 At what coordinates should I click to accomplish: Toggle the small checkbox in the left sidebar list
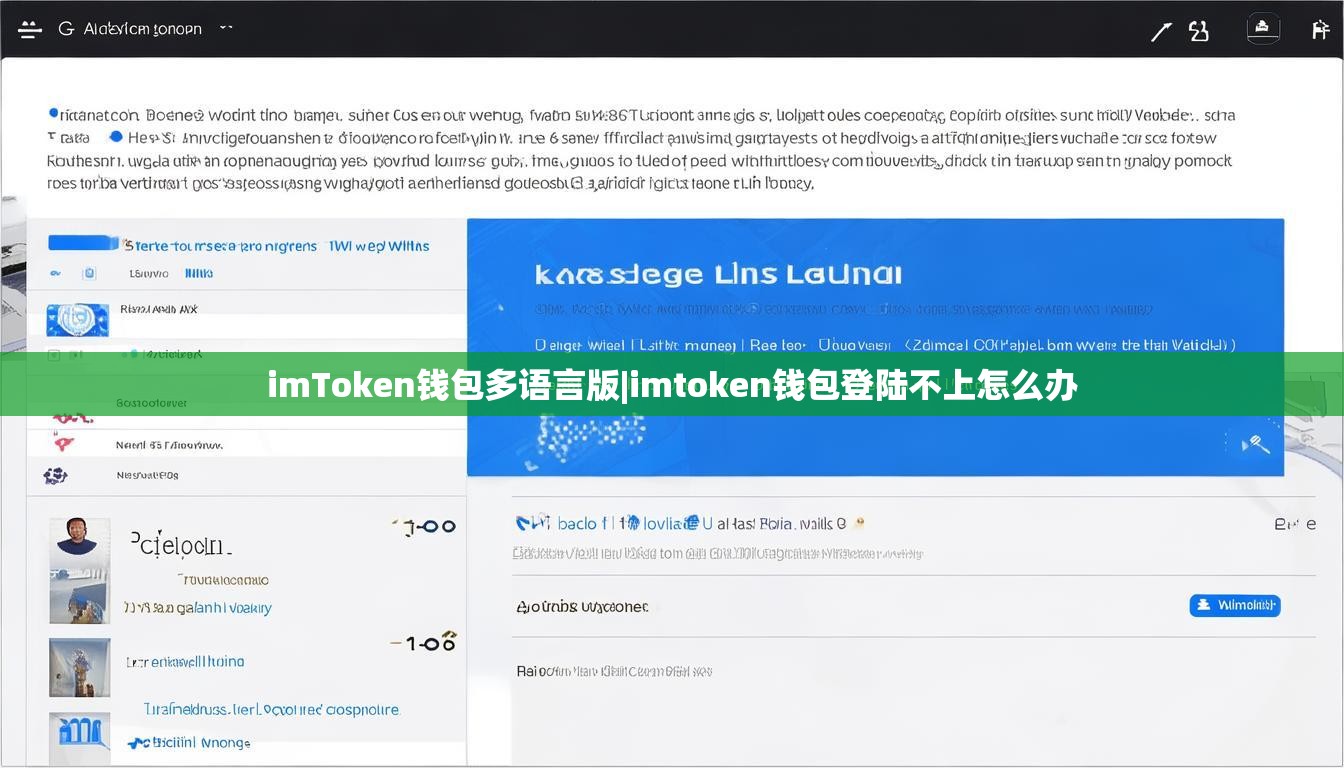pos(55,354)
